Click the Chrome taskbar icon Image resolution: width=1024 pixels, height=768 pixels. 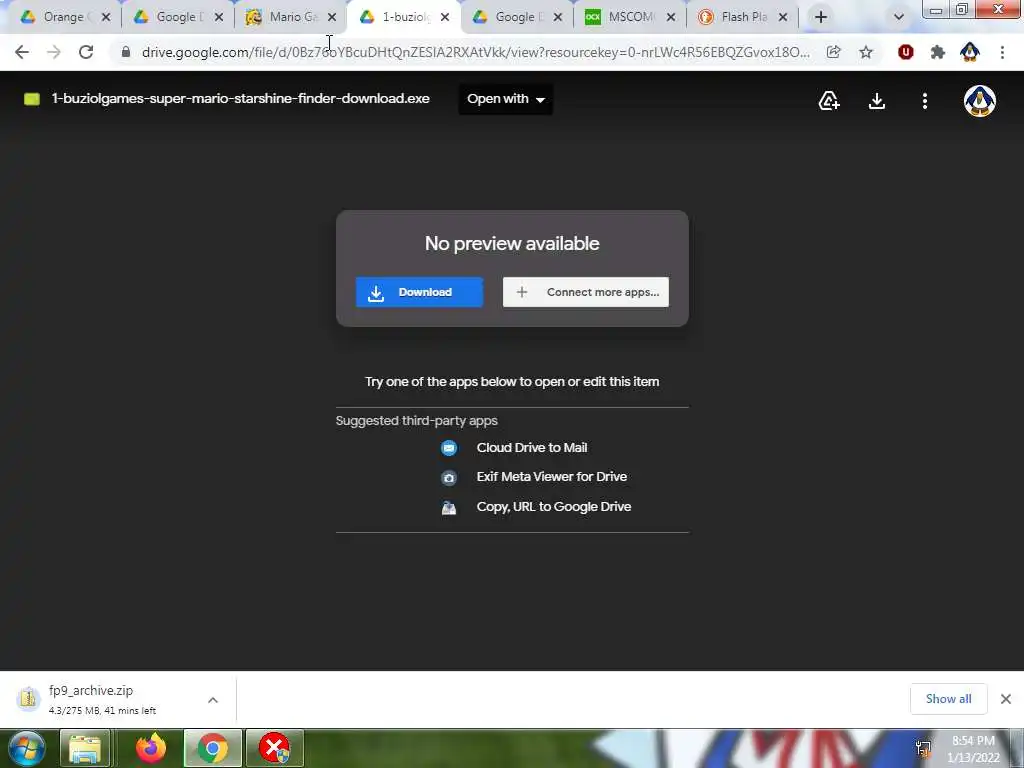tap(213, 748)
